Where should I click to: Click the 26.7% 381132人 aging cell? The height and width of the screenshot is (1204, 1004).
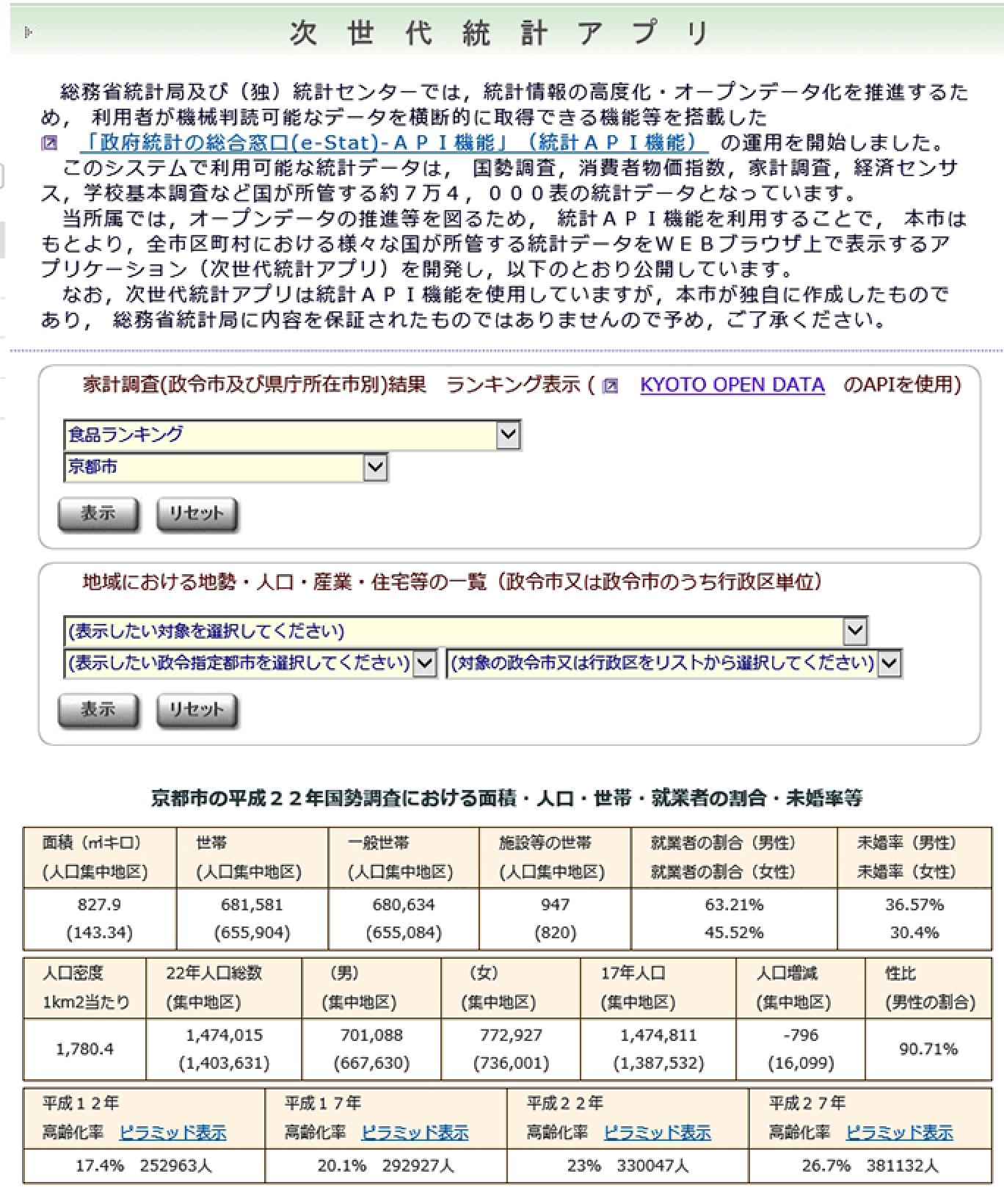tap(870, 1166)
